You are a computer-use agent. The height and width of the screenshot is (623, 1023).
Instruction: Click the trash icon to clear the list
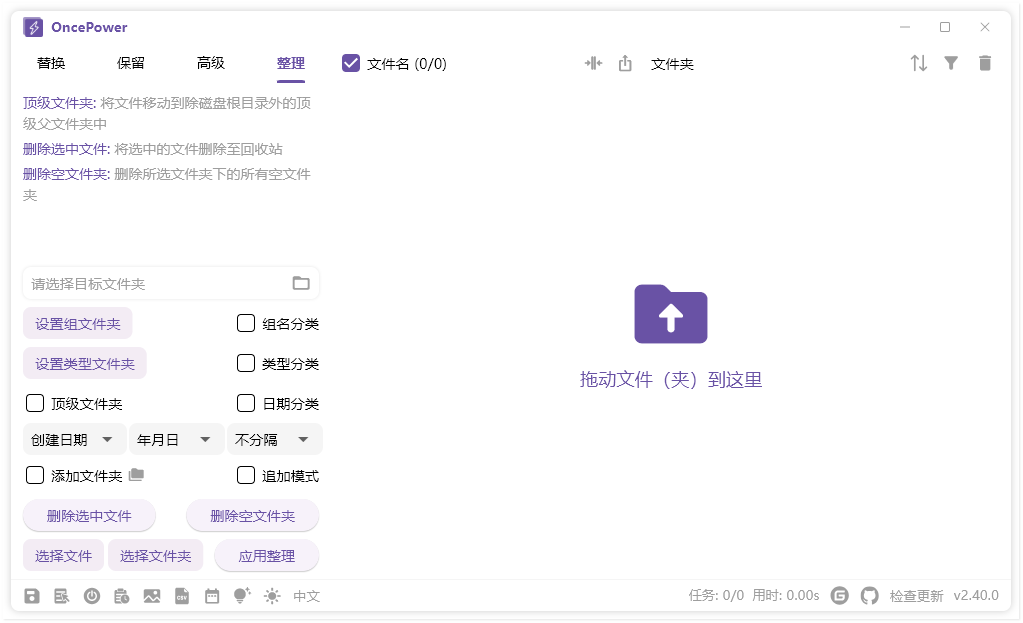click(x=984, y=62)
